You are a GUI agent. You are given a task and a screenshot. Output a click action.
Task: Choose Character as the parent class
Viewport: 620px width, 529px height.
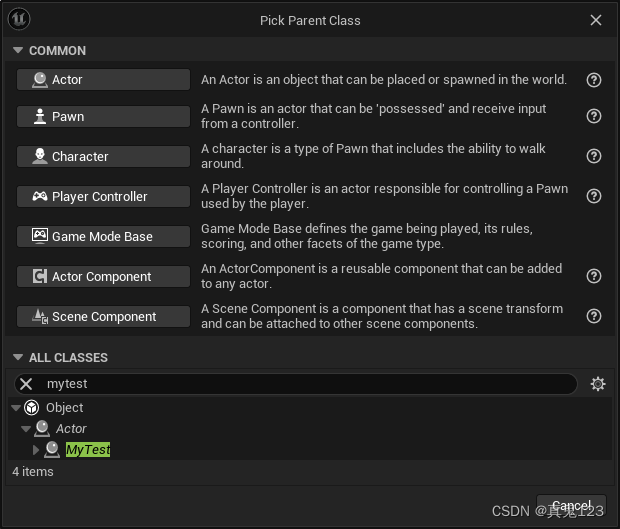[x=103, y=157]
